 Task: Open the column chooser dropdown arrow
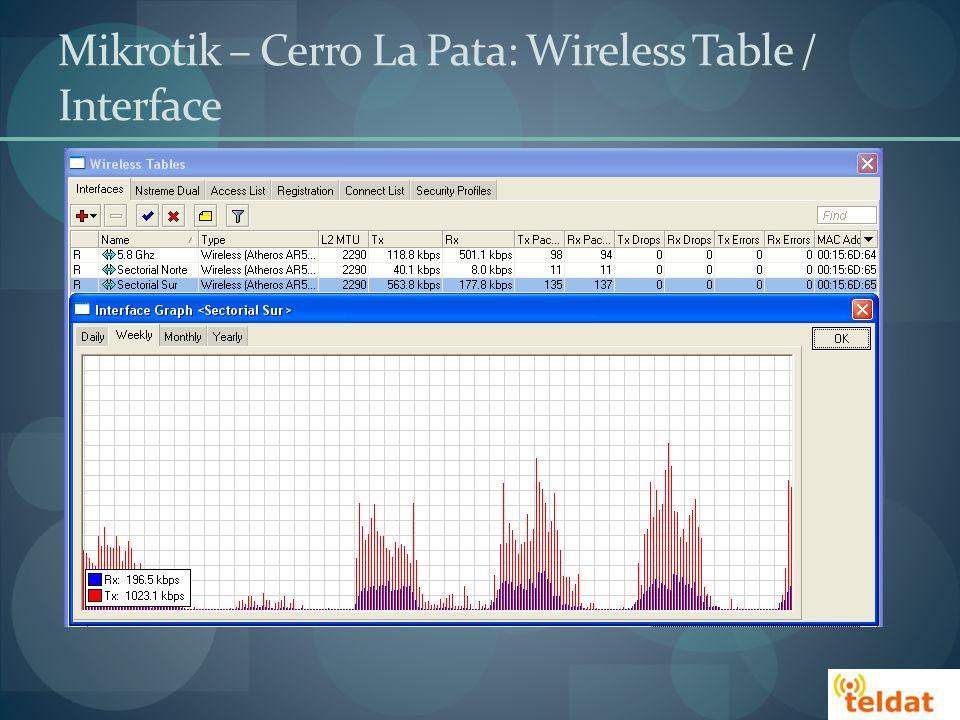[x=869, y=239]
